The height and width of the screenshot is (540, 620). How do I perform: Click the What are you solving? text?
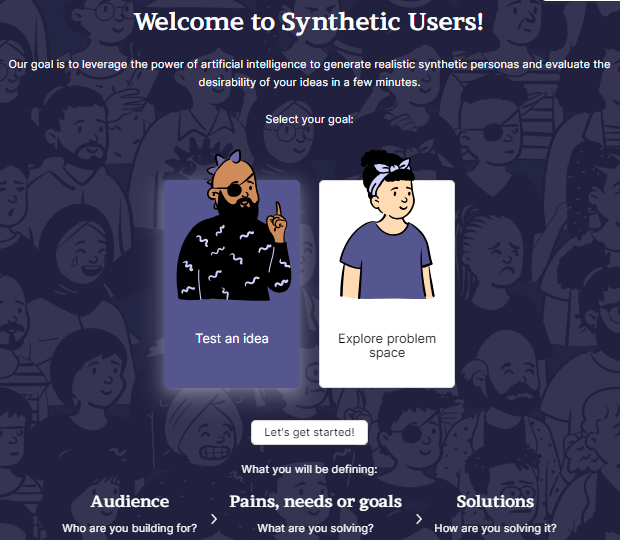(x=316, y=528)
